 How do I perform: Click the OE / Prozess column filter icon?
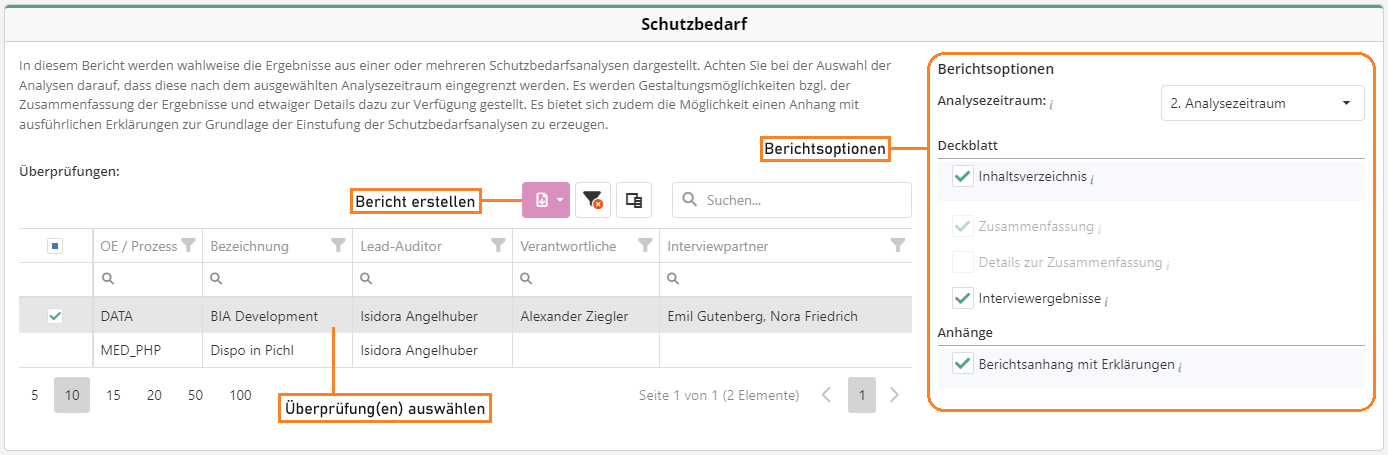pyautogui.click(x=188, y=246)
